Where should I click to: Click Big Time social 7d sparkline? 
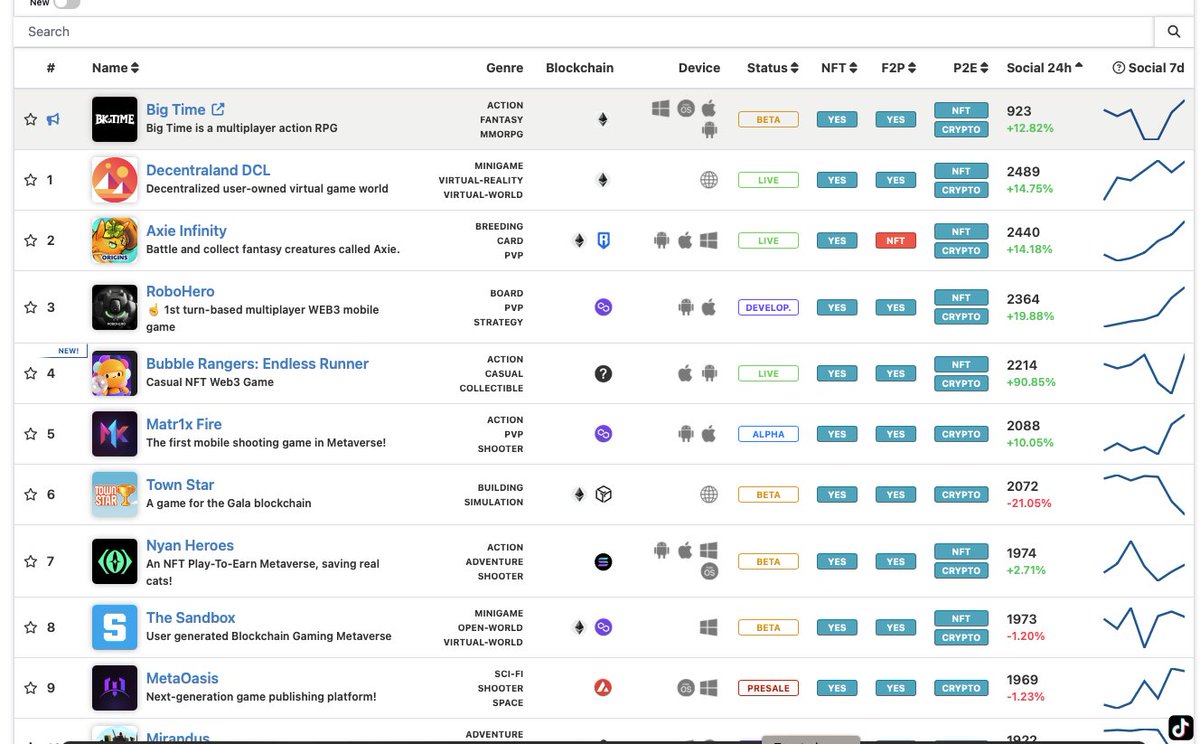click(x=1144, y=119)
